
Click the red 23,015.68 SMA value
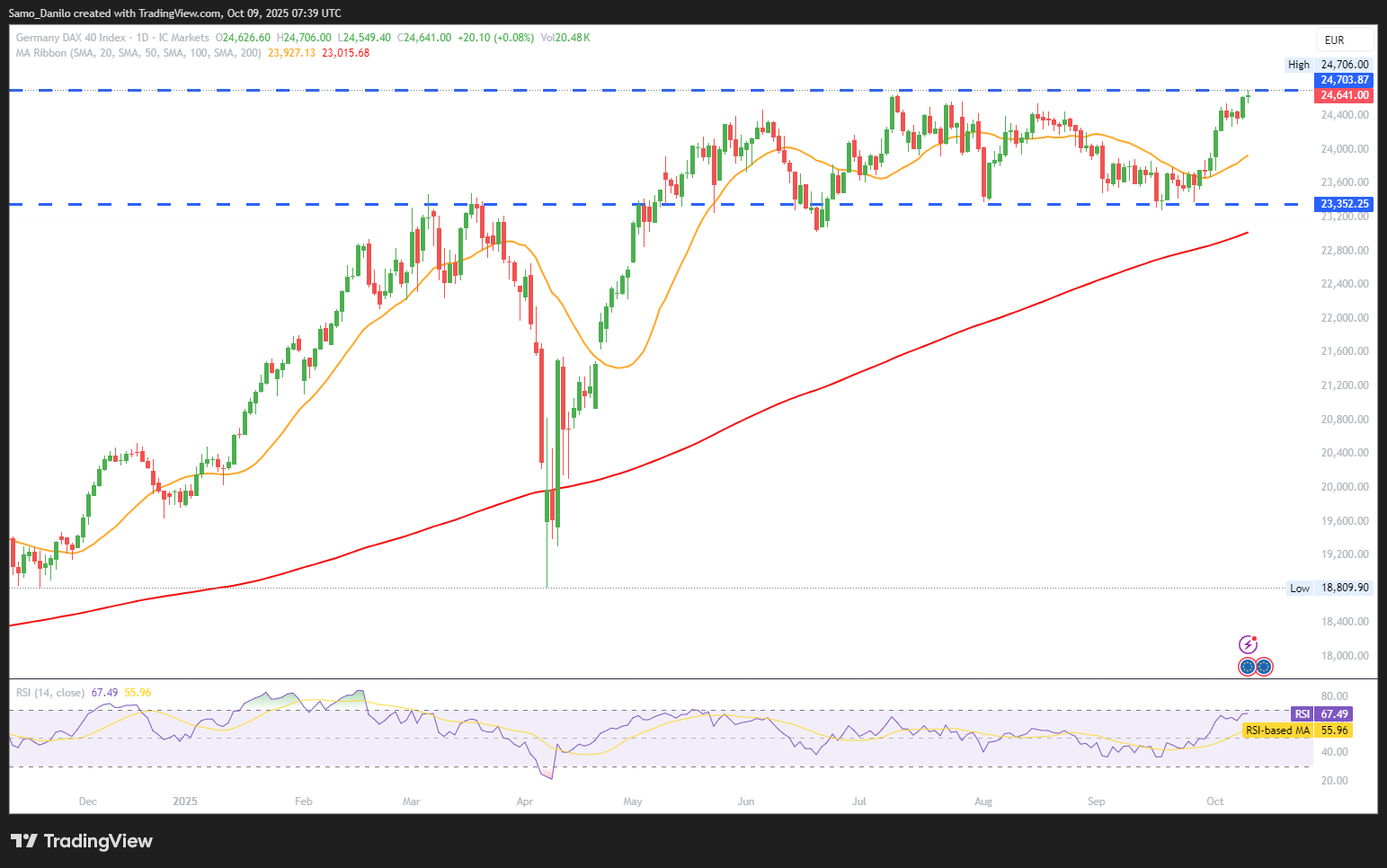coord(345,53)
